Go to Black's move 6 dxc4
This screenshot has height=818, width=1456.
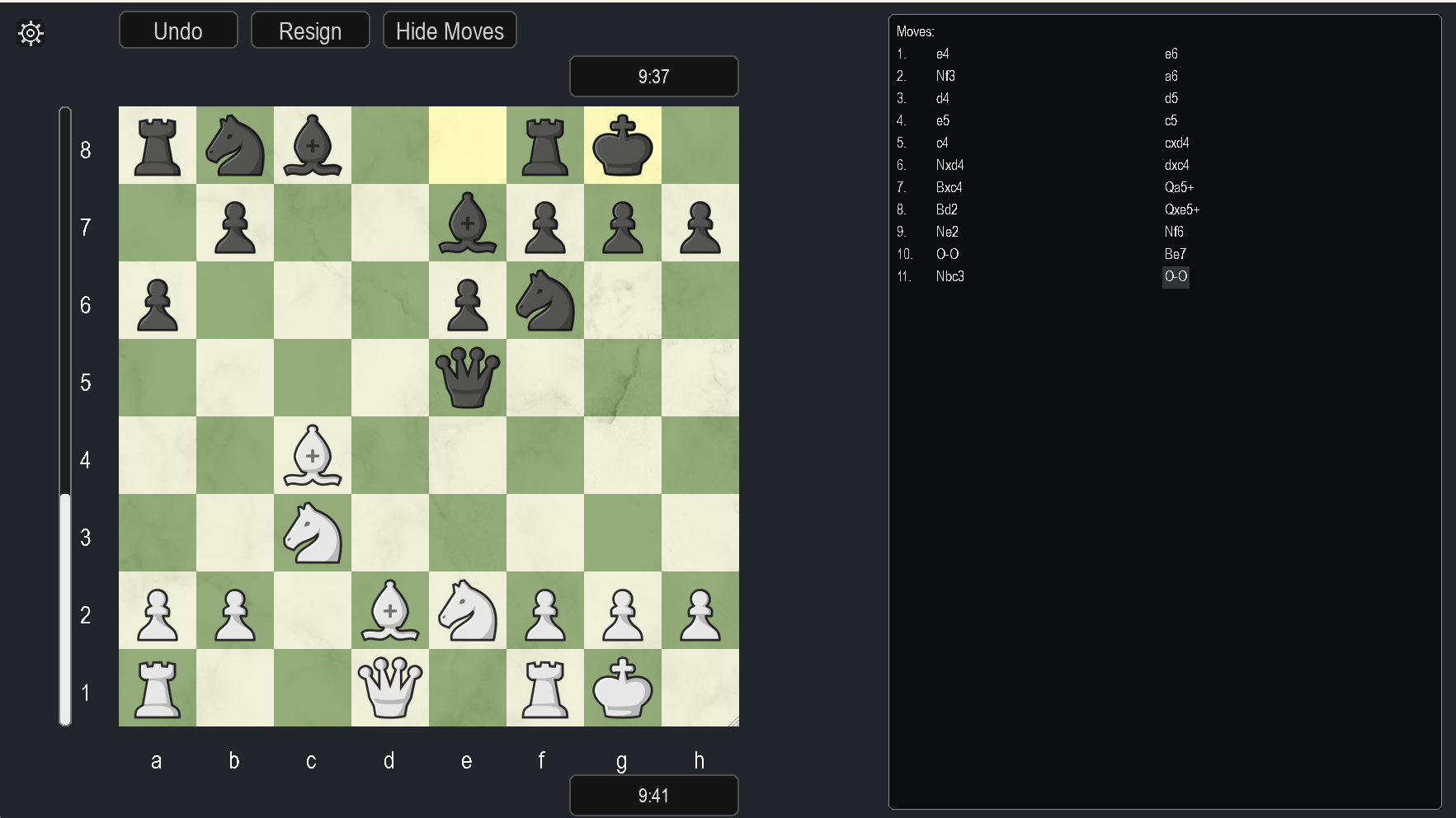point(1177,165)
